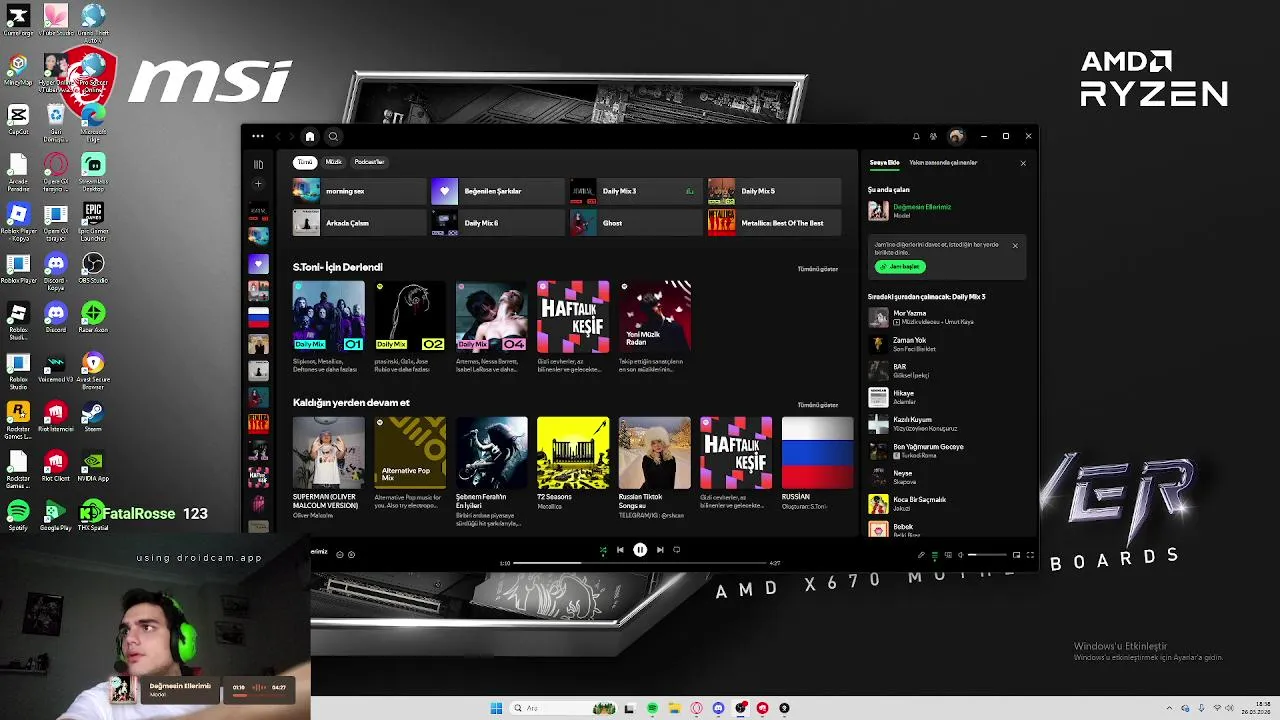Open the miniplayer icon
Screen dimensions: 1280x720
point(1017,555)
